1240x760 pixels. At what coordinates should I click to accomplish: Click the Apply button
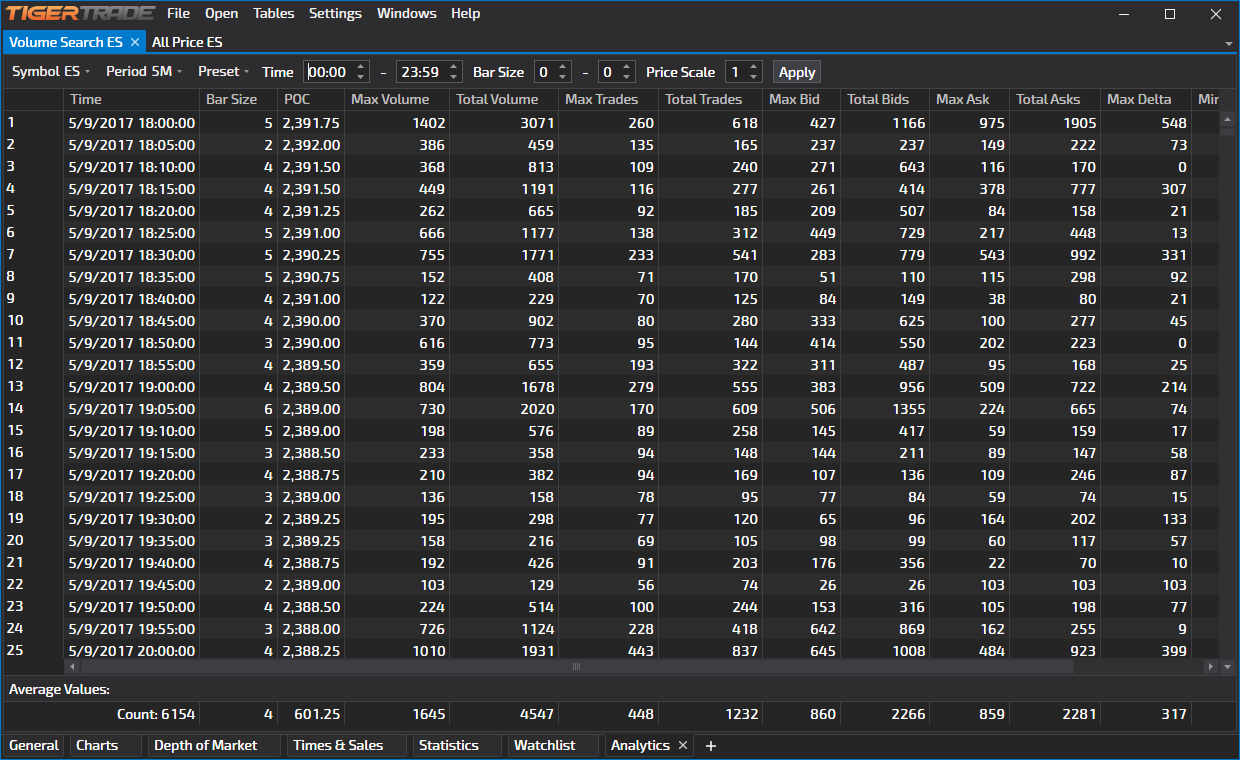tap(797, 72)
